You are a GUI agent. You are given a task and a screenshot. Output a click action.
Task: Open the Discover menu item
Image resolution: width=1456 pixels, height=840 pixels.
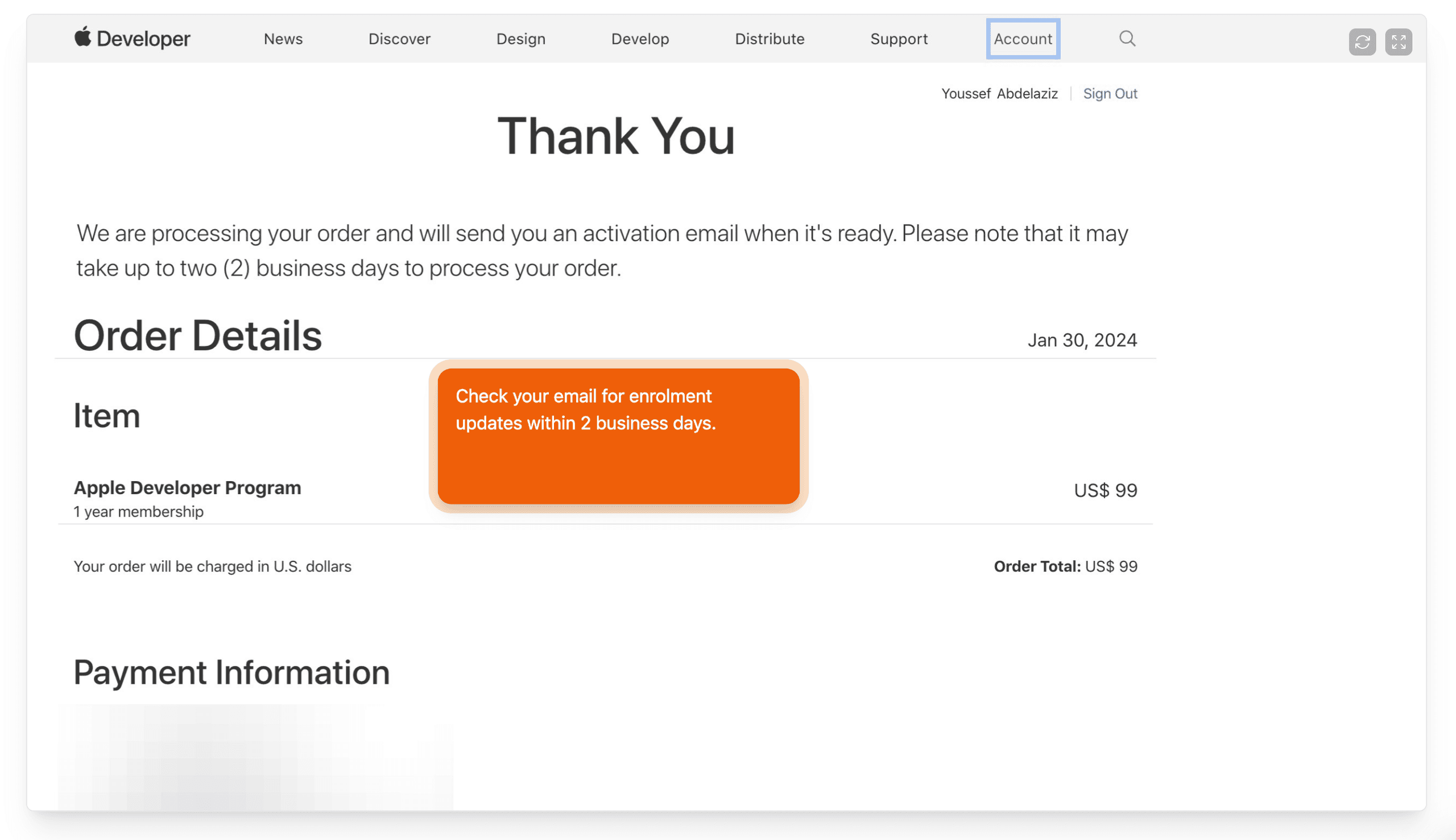[399, 39]
